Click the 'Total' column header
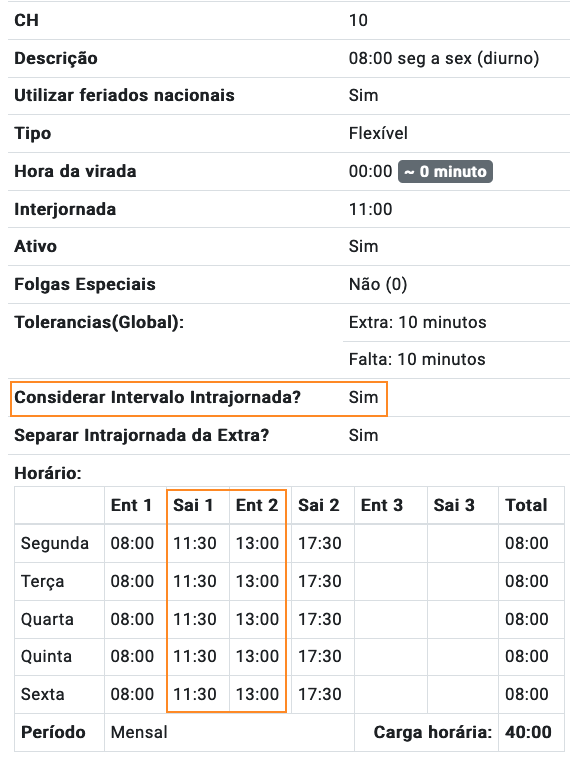 pos(526,505)
